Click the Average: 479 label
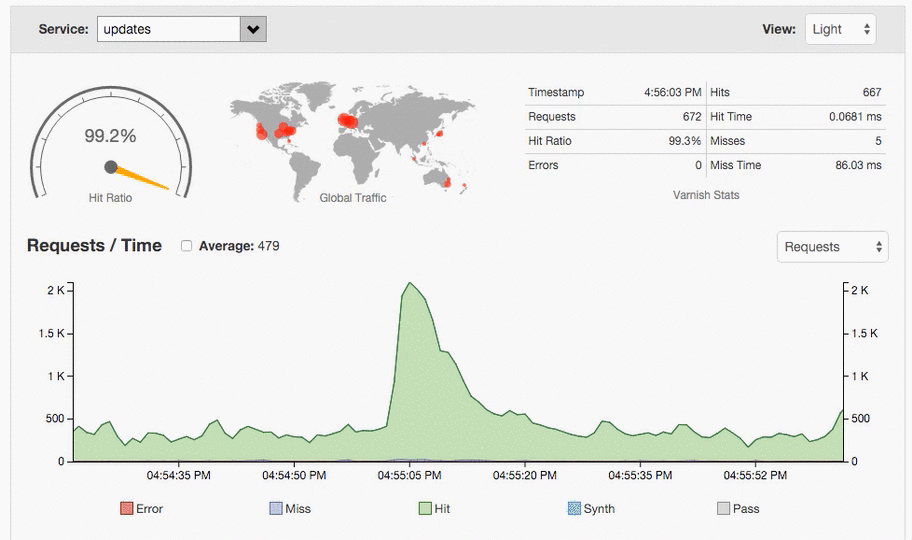The height and width of the screenshot is (540, 912). point(239,246)
